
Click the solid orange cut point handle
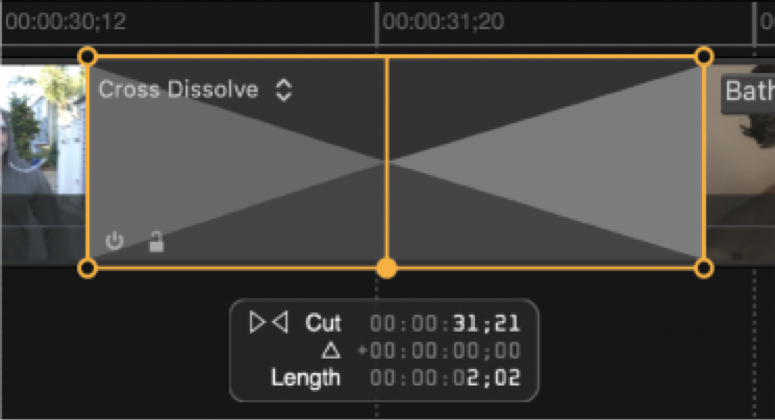(387, 268)
